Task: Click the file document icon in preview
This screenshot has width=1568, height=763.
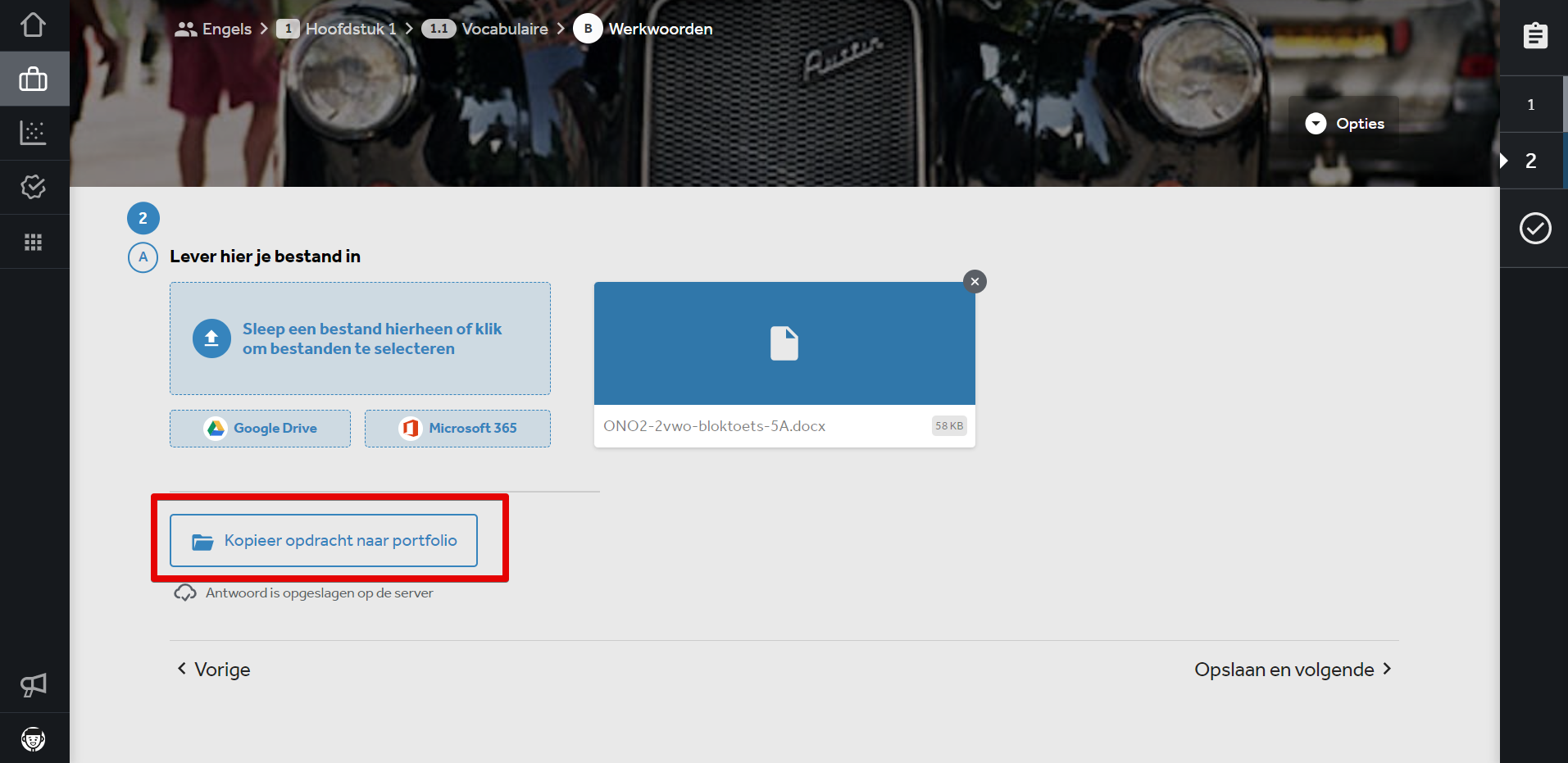Action: tap(784, 343)
